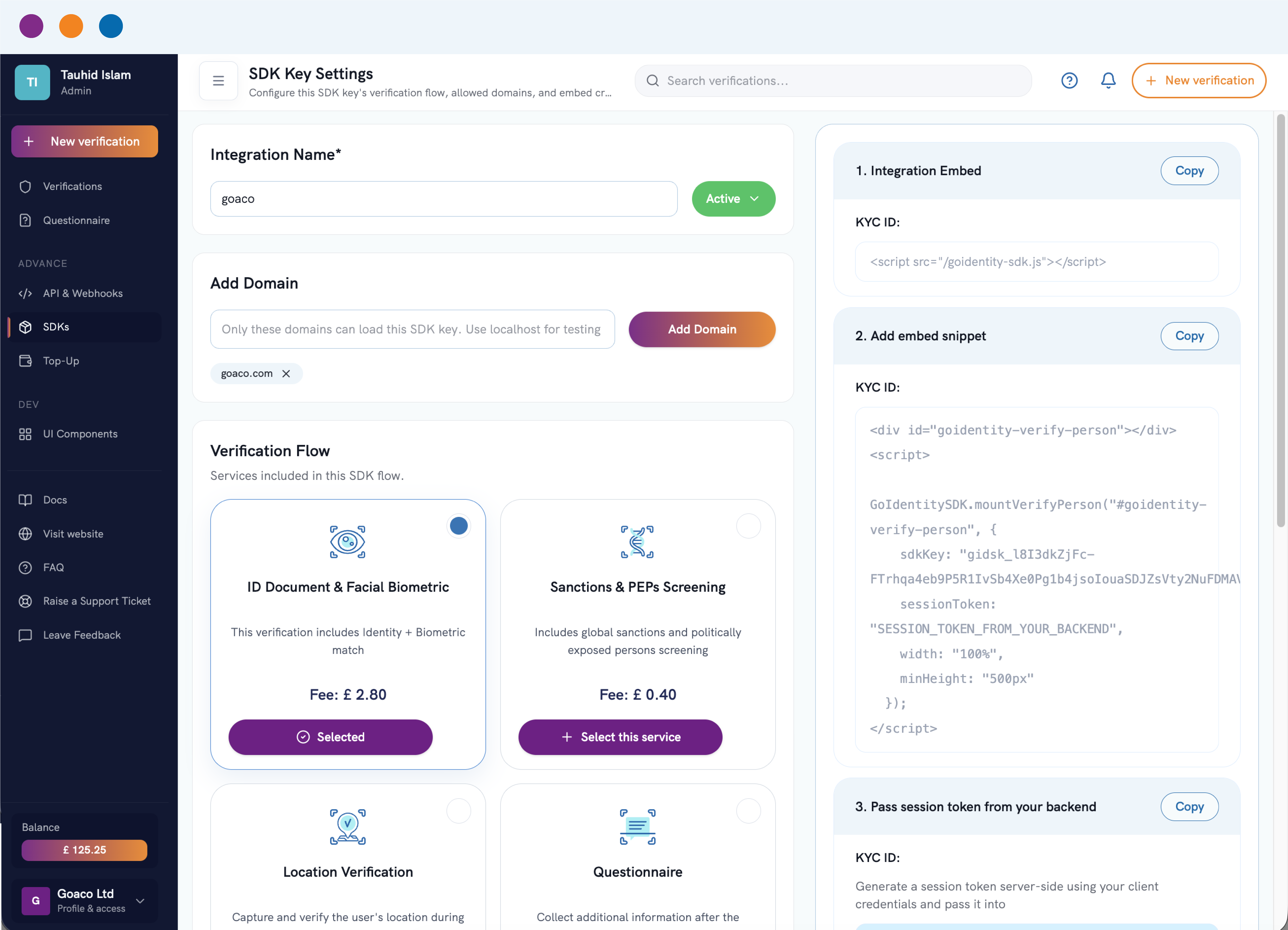Click the orange window dot
Screen dimensions: 1288x930
(x=71, y=26)
